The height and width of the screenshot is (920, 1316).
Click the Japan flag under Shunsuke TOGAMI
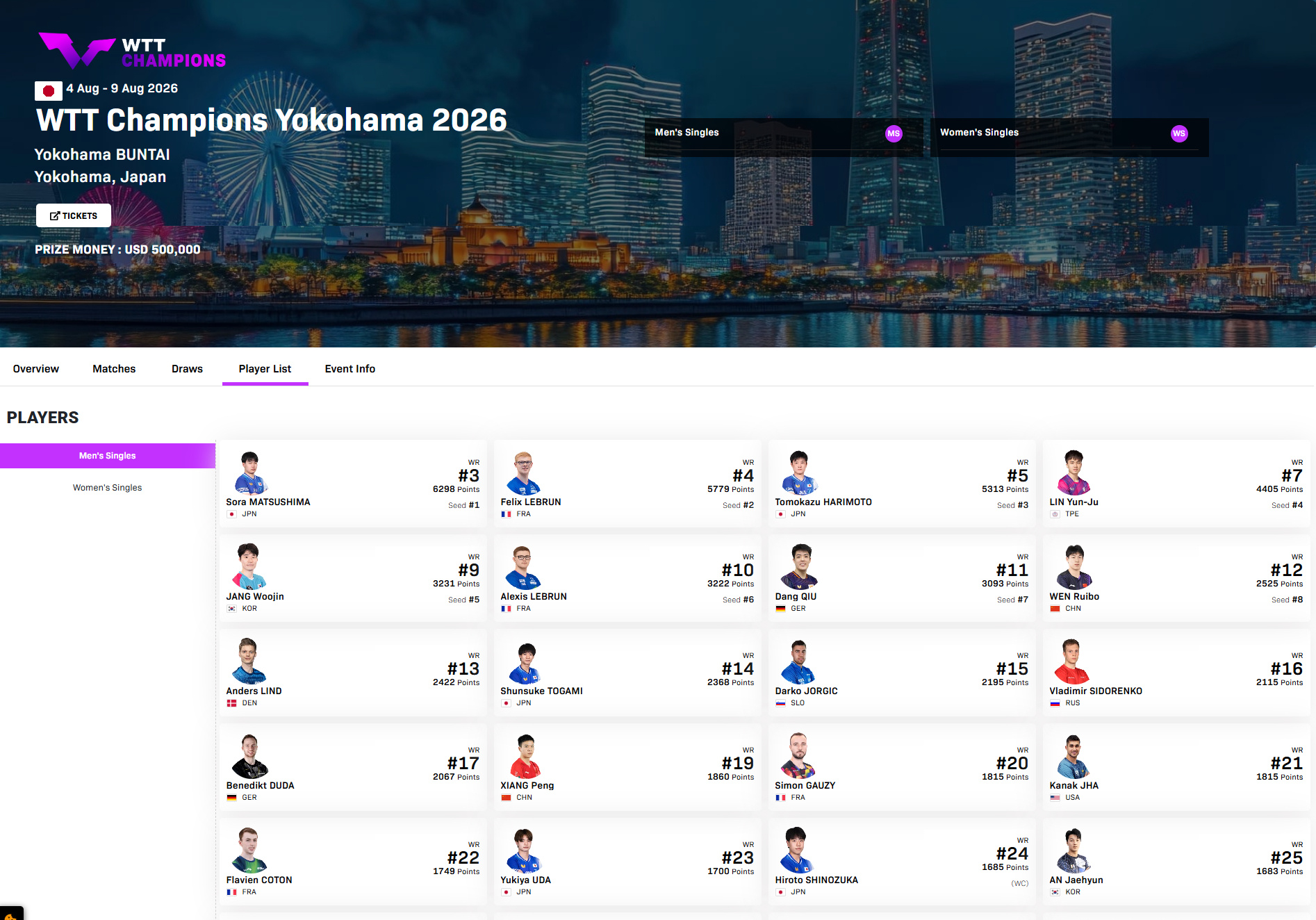[x=506, y=703]
